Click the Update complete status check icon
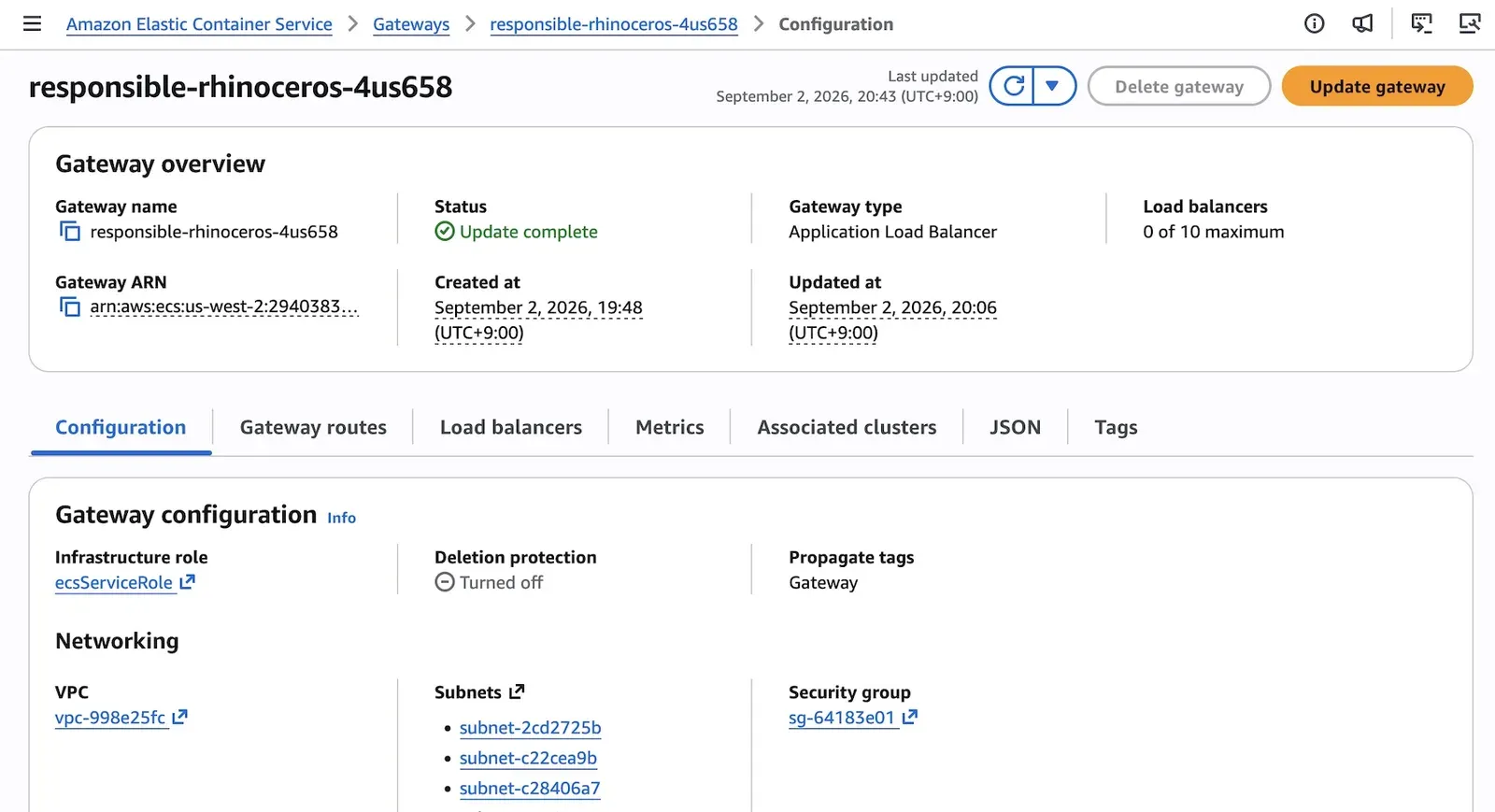1495x812 pixels. (x=445, y=231)
